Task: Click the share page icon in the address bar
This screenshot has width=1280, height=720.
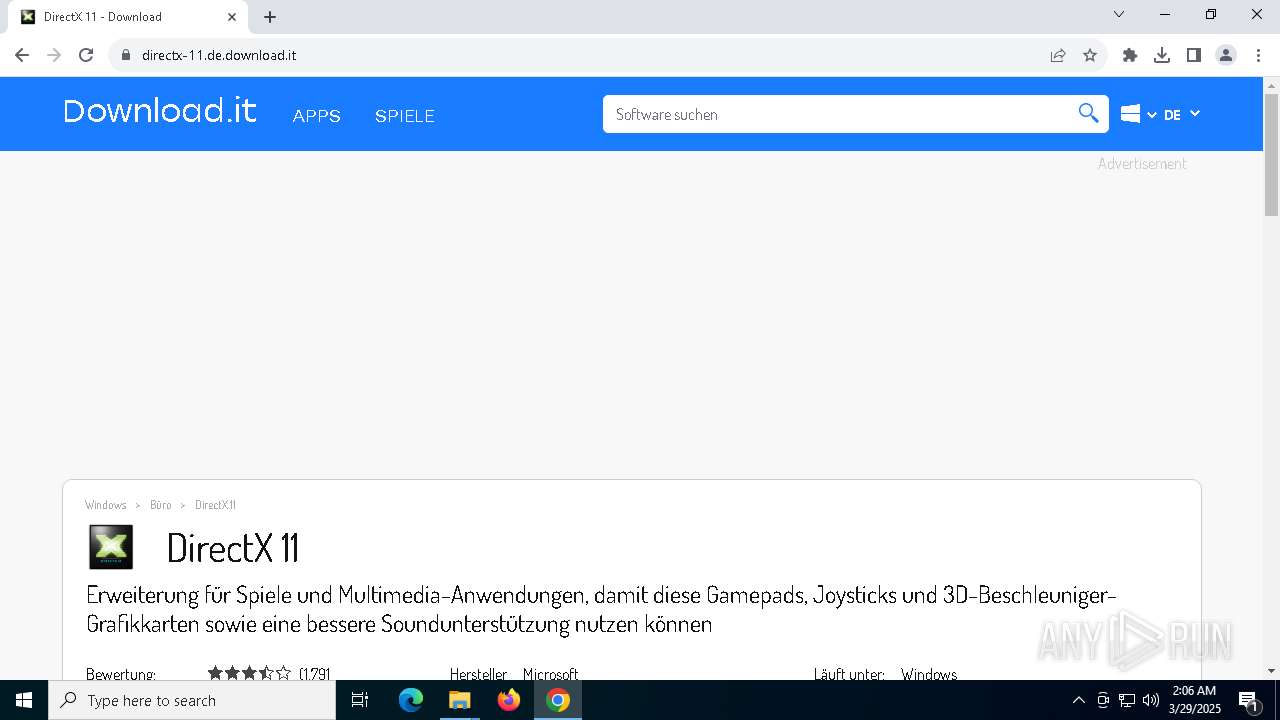Action: point(1058,55)
